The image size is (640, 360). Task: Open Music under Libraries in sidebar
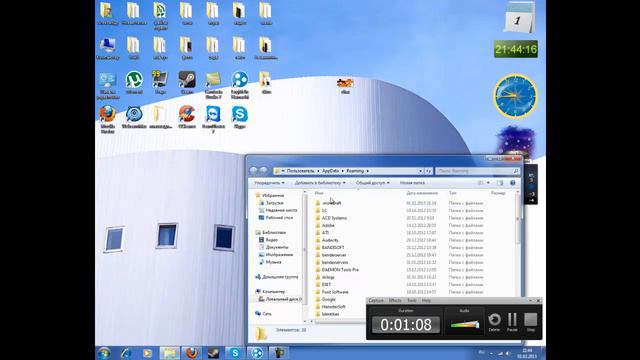point(273,262)
